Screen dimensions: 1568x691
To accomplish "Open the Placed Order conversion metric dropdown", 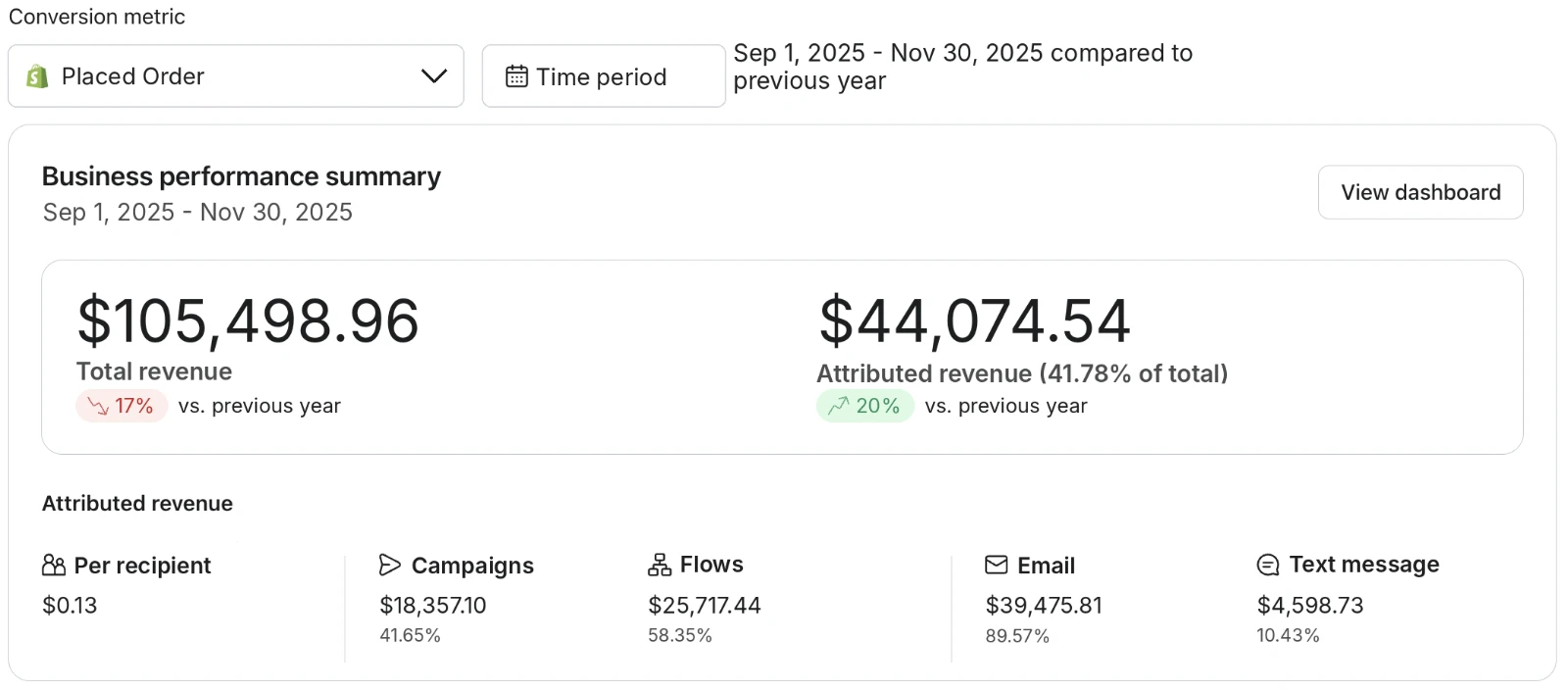I will pos(235,75).
